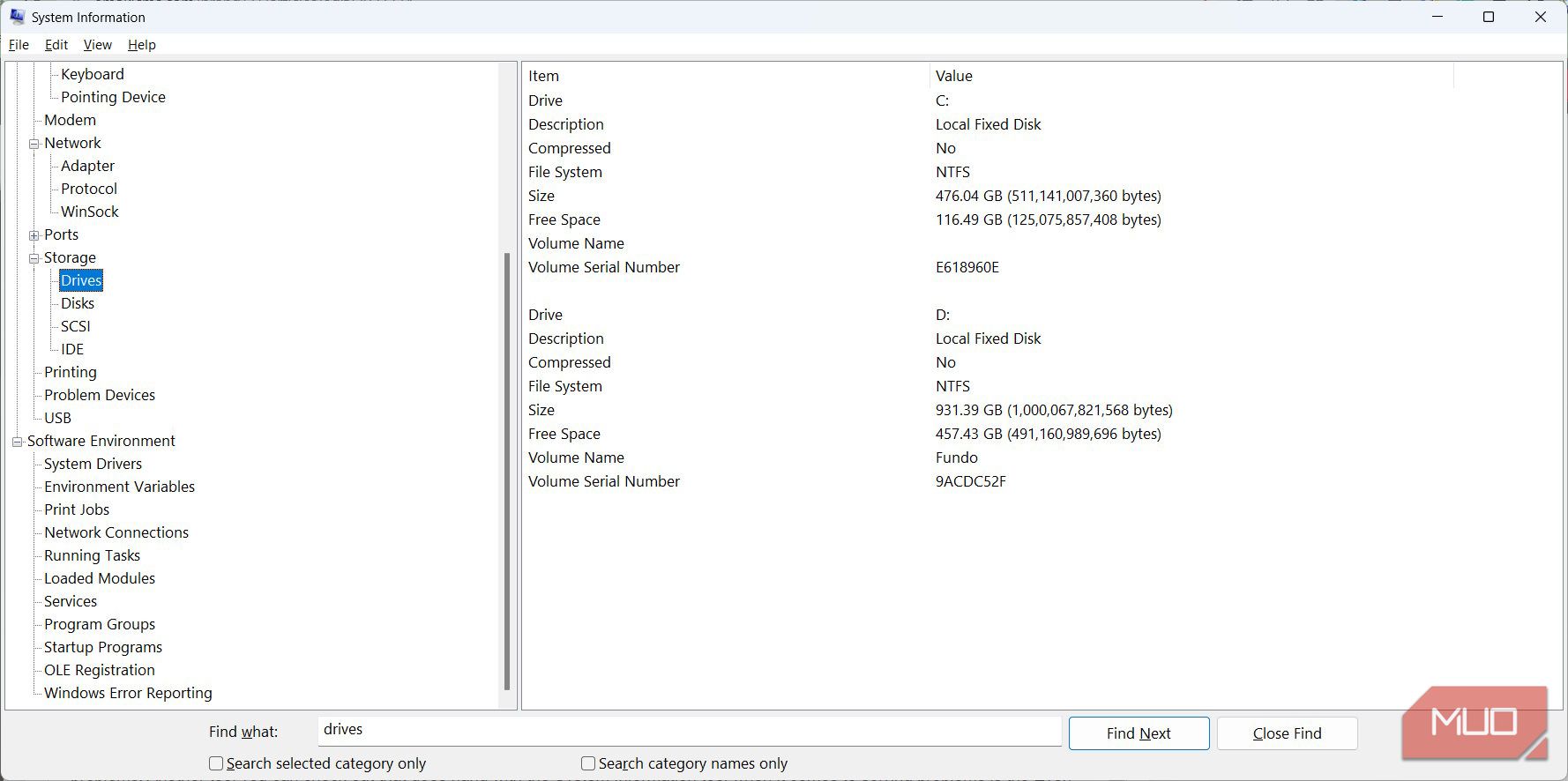
Task: Select Protocol under Network
Action: [x=89, y=189]
